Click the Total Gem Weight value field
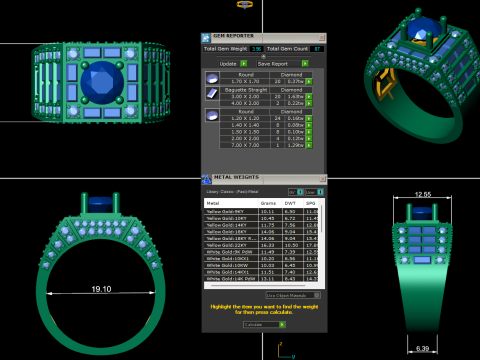The image size is (480, 360). tap(256, 49)
